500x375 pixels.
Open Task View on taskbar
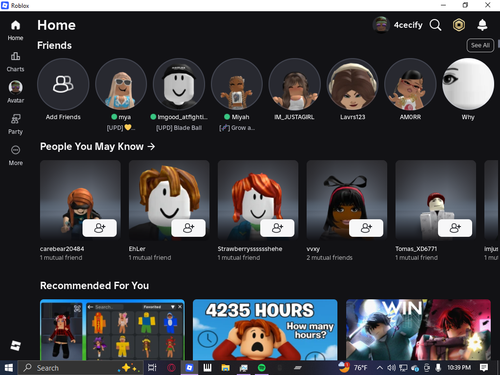tap(152, 368)
